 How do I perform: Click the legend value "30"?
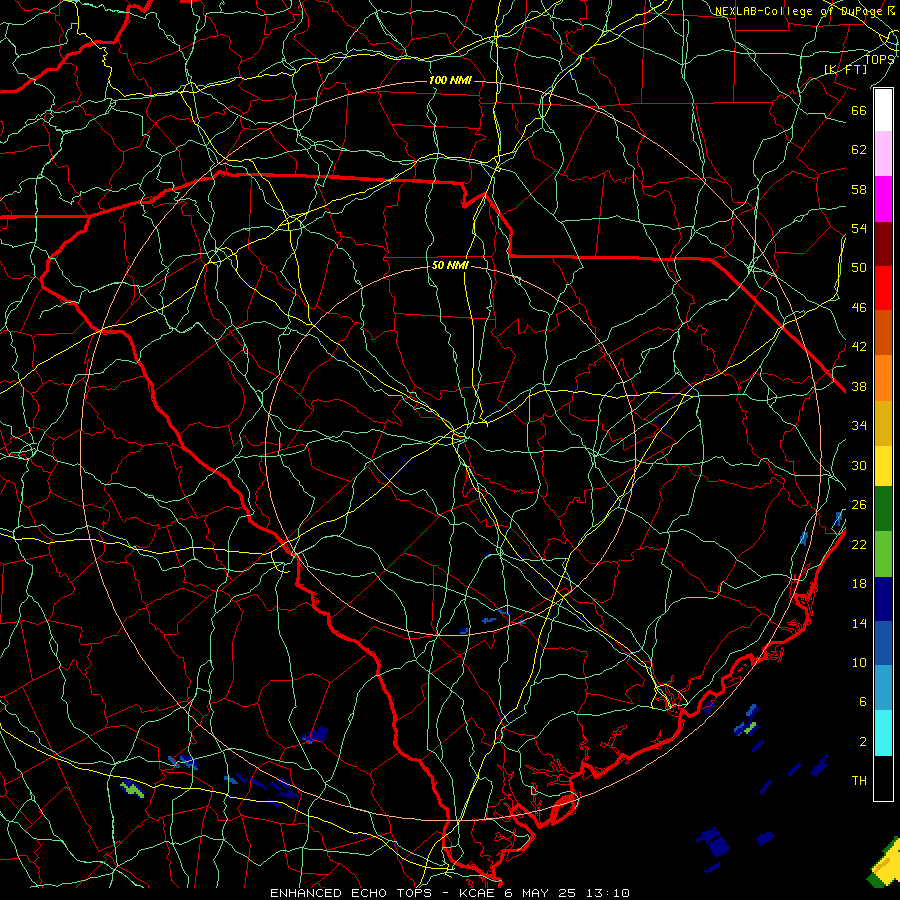point(859,465)
